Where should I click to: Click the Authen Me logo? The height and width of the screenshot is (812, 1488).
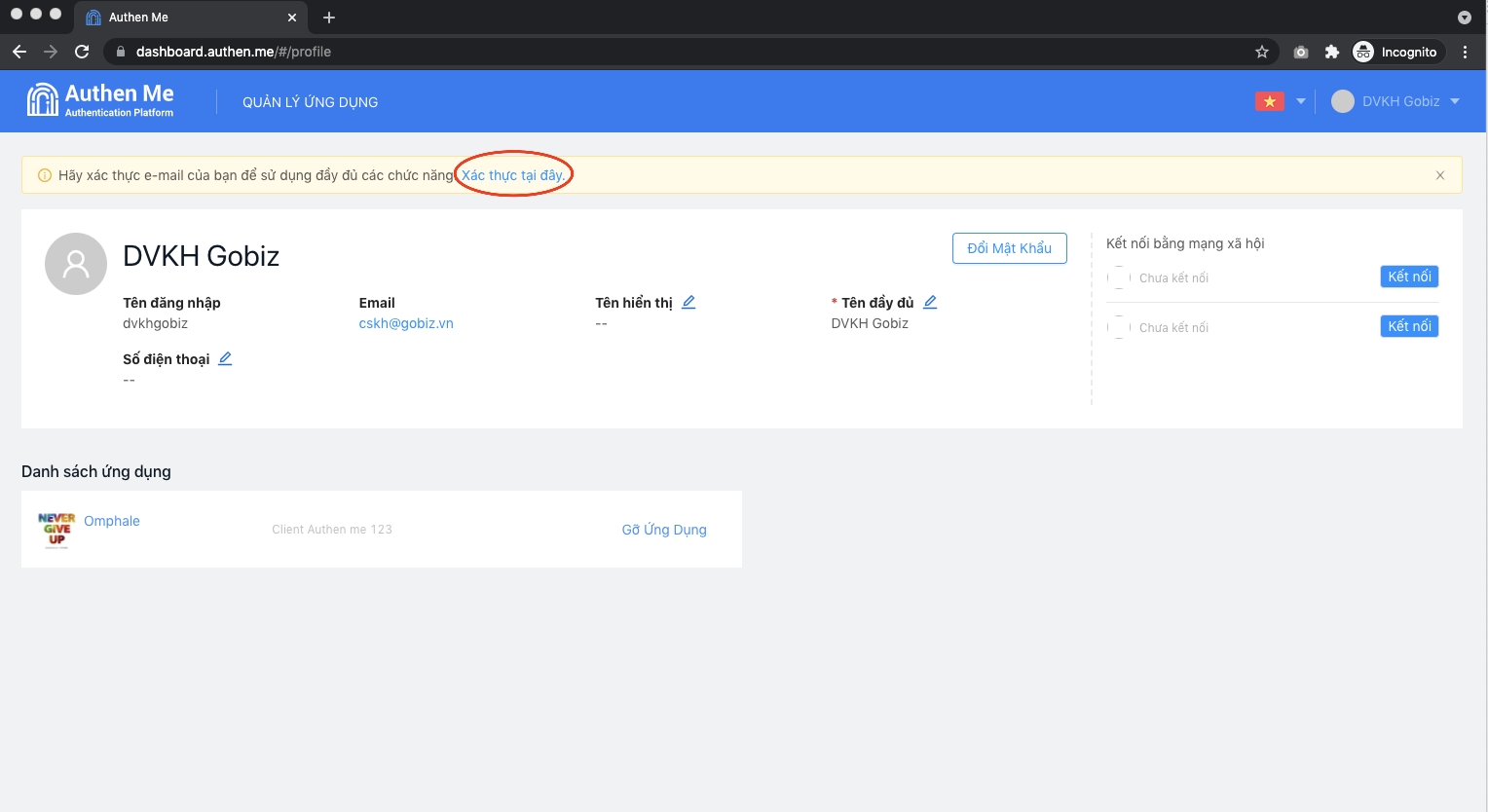tap(100, 100)
